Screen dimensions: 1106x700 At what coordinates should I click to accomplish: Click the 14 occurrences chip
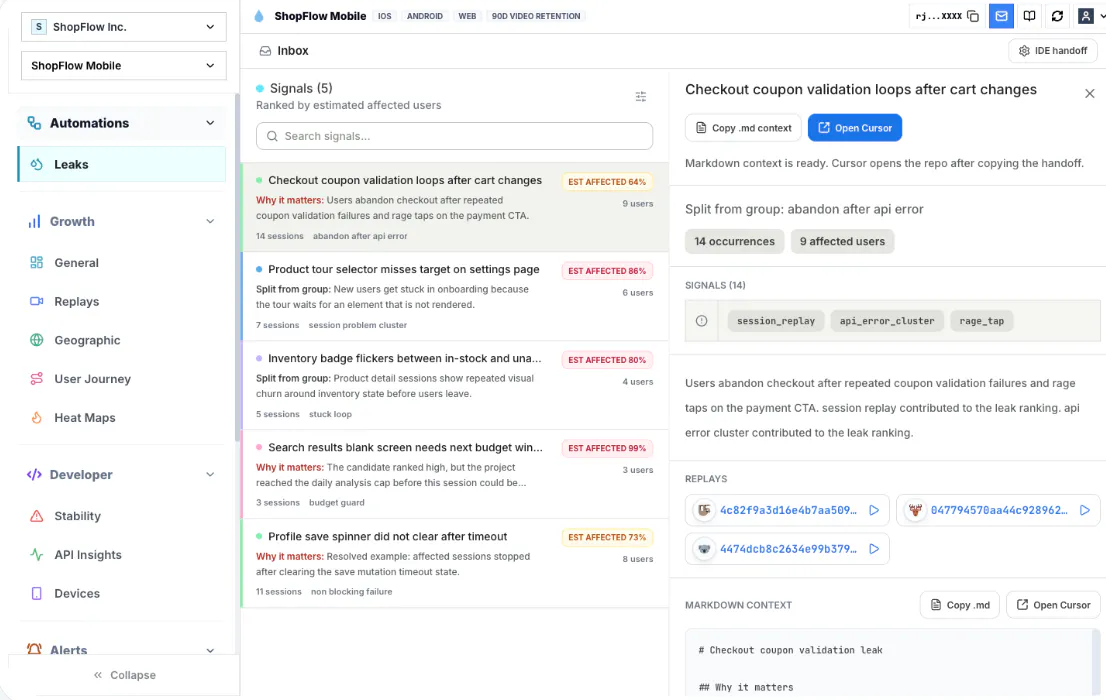tap(734, 241)
